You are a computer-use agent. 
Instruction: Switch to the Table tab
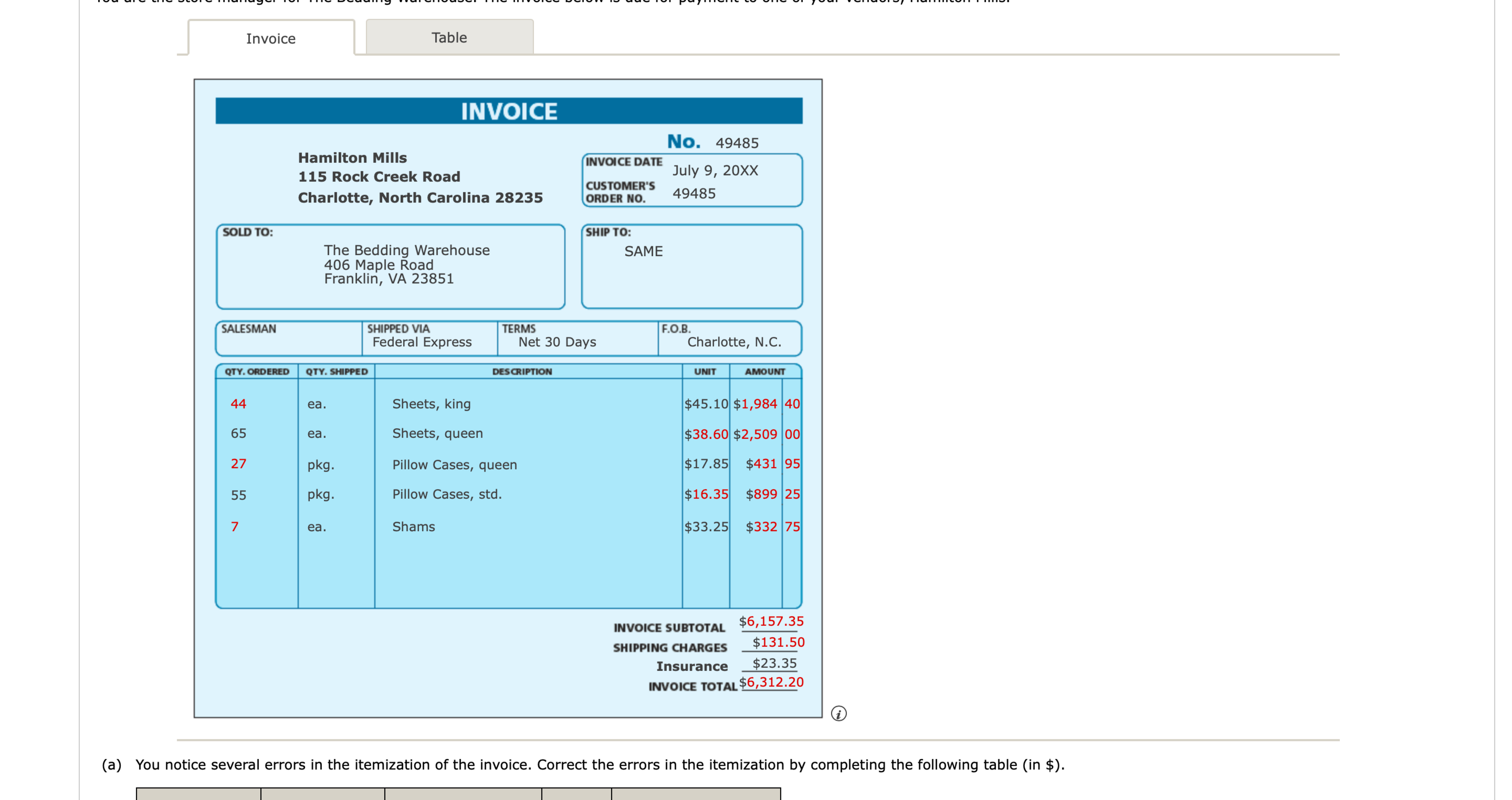(x=449, y=38)
